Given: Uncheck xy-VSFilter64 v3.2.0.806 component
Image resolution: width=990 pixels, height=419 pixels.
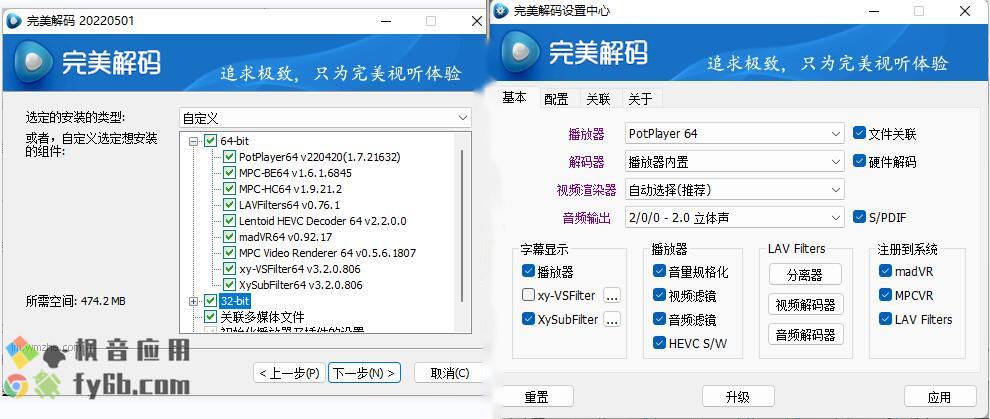Looking at the screenshot, I should click(x=229, y=269).
